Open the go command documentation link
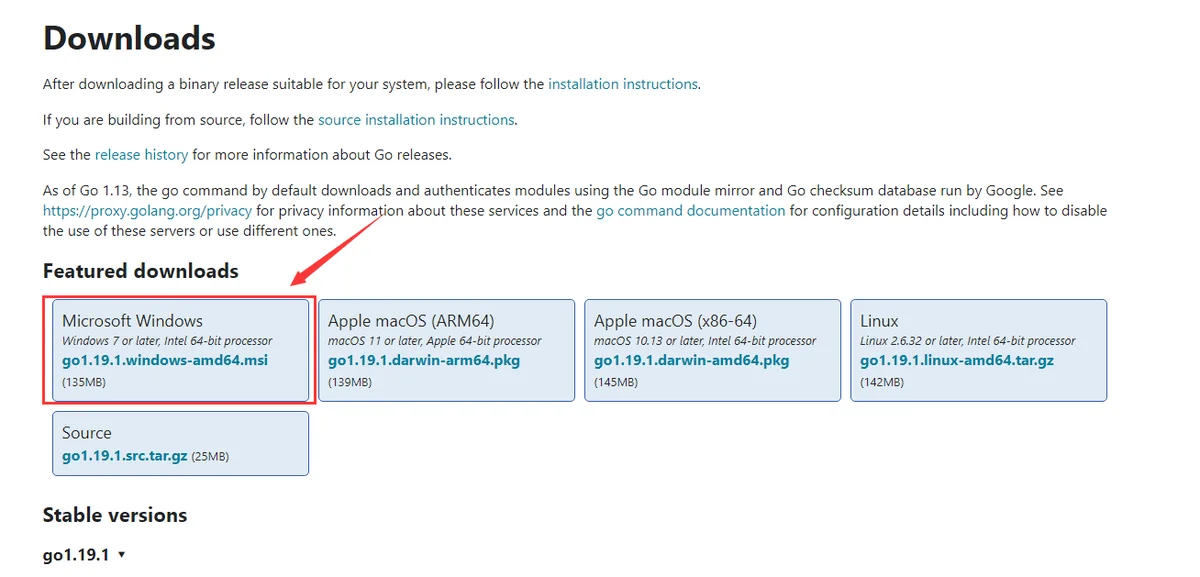This screenshot has width=1200, height=577. coord(691,211)
